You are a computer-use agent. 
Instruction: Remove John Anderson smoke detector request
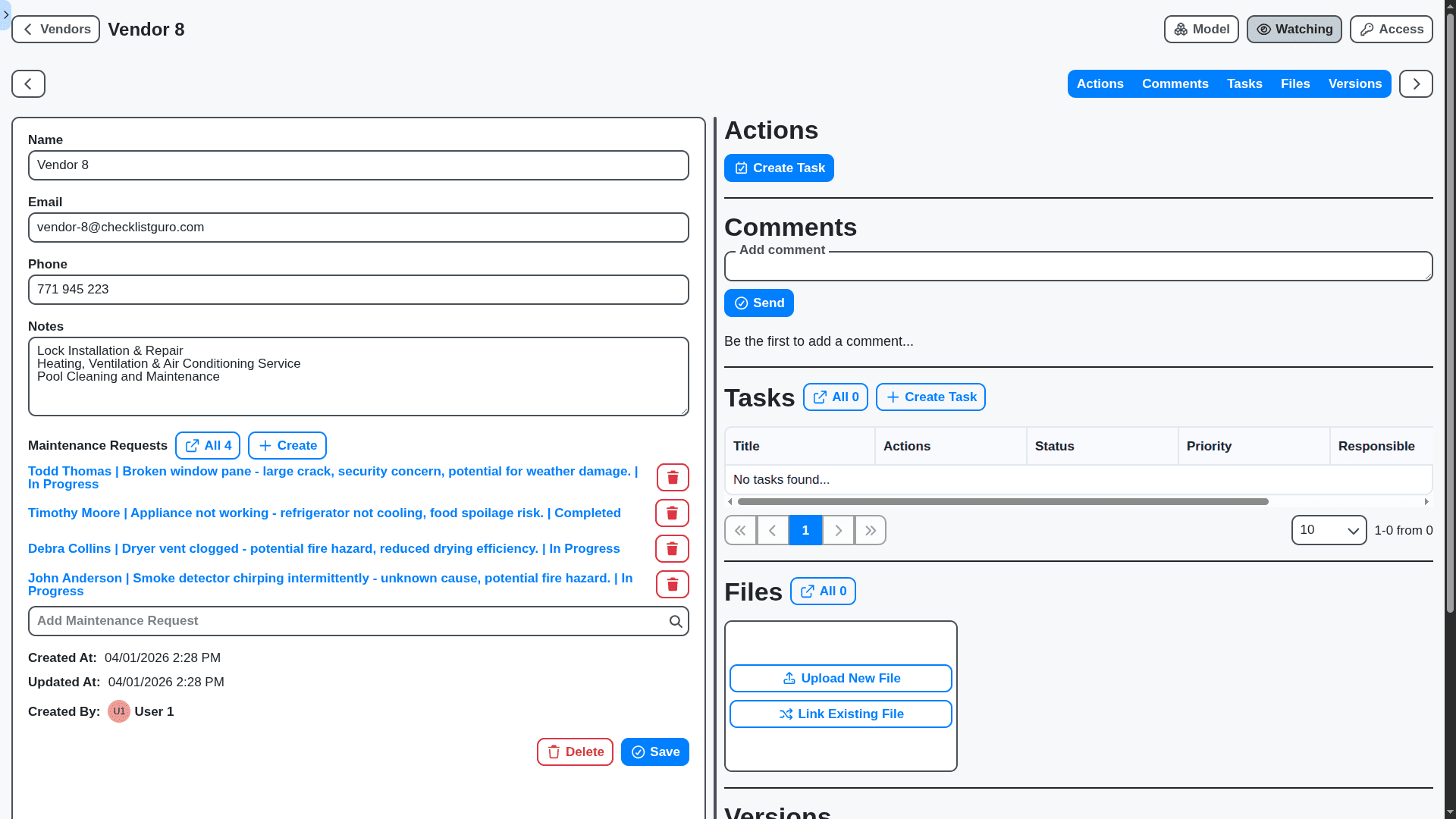(672, 585)
